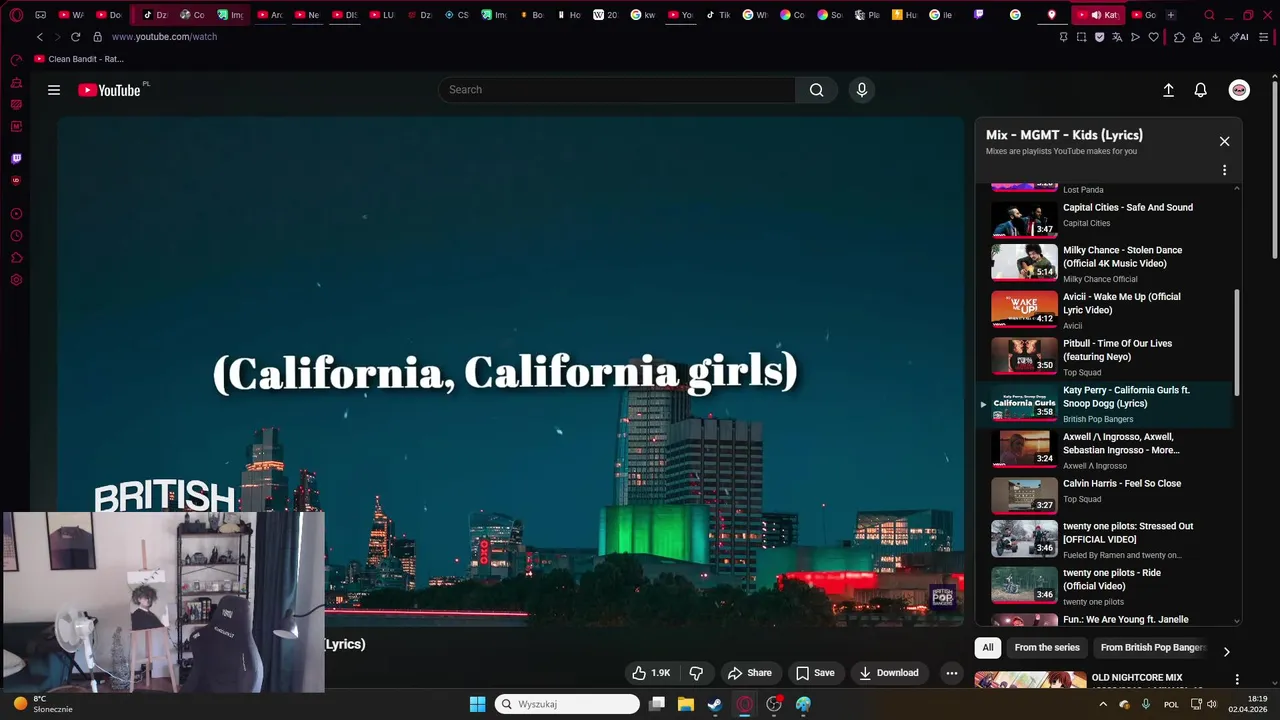Go back in browser history
Viewport: 1280px width, 720px height.
pyautogui.click(x=40, y=37)
